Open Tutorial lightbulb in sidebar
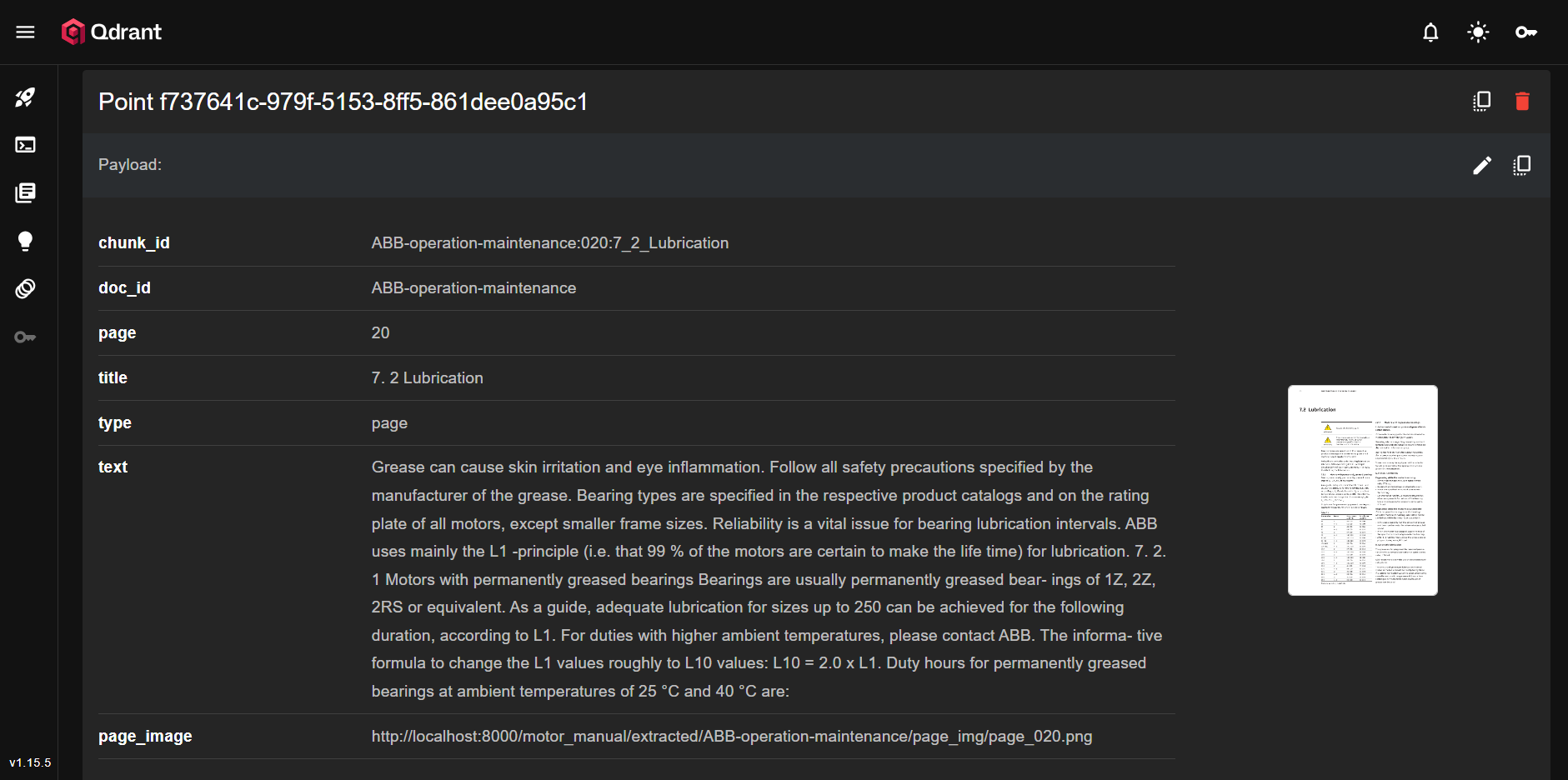The image size is (1568, 780). click(25, 241)
